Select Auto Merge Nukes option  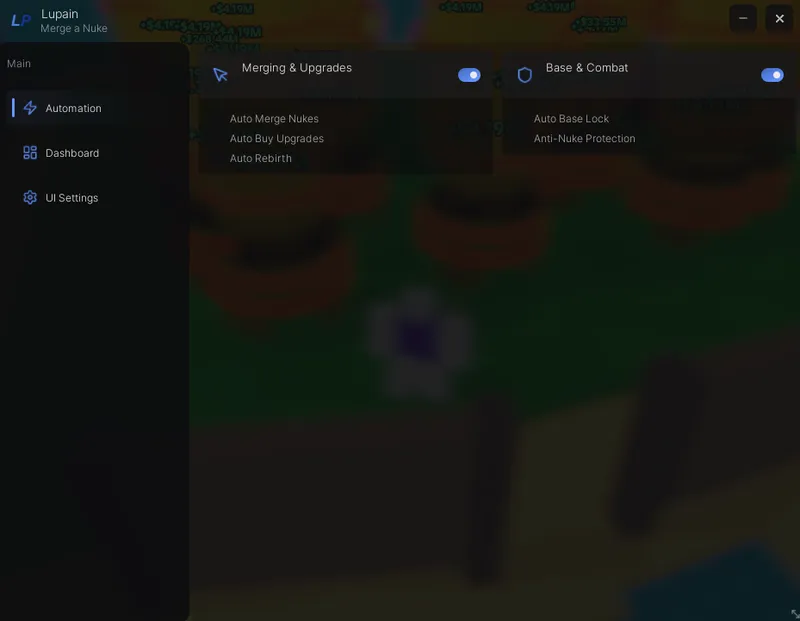(274, 119)
